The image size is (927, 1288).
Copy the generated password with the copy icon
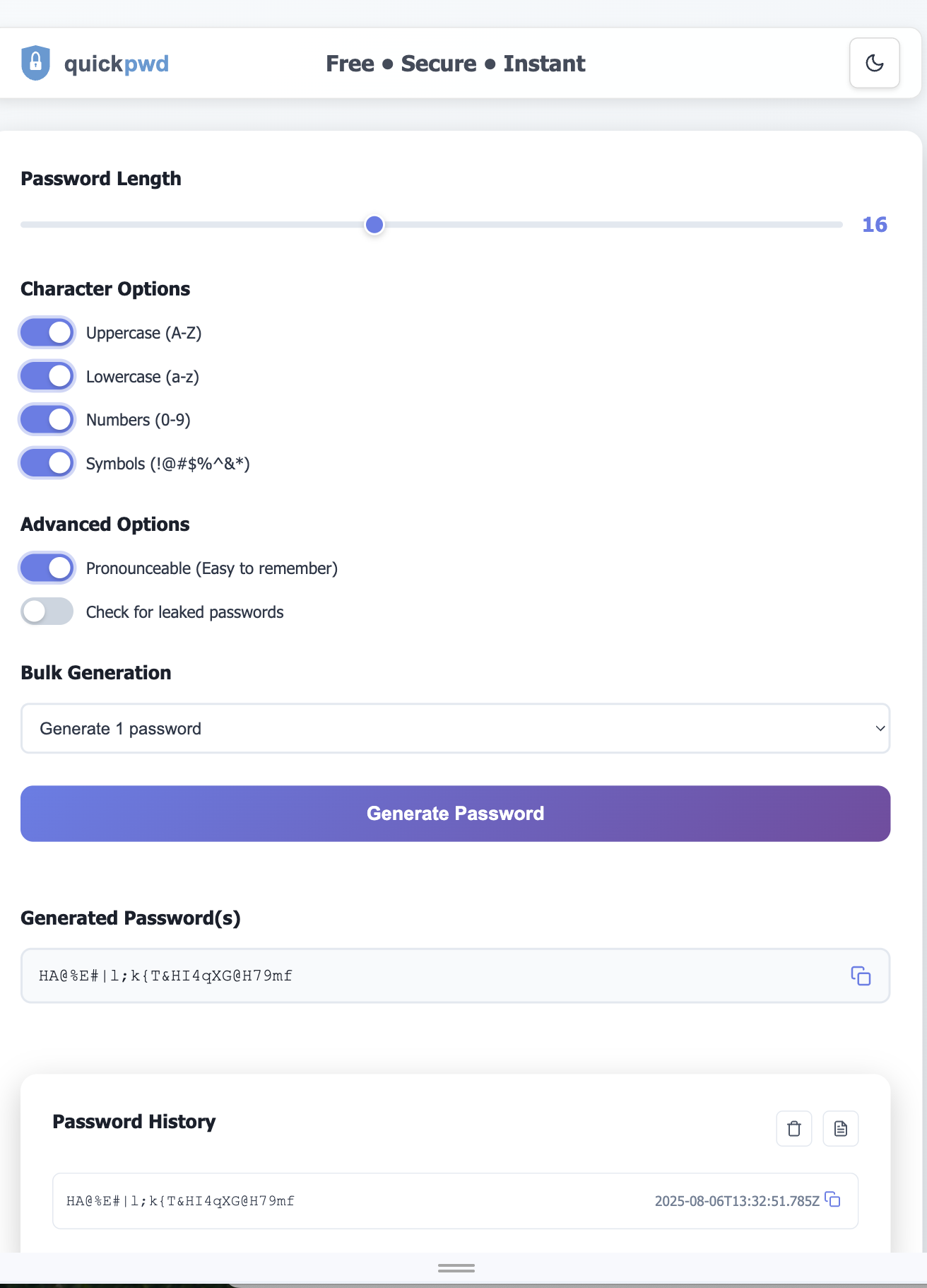[x=861, y=976]
